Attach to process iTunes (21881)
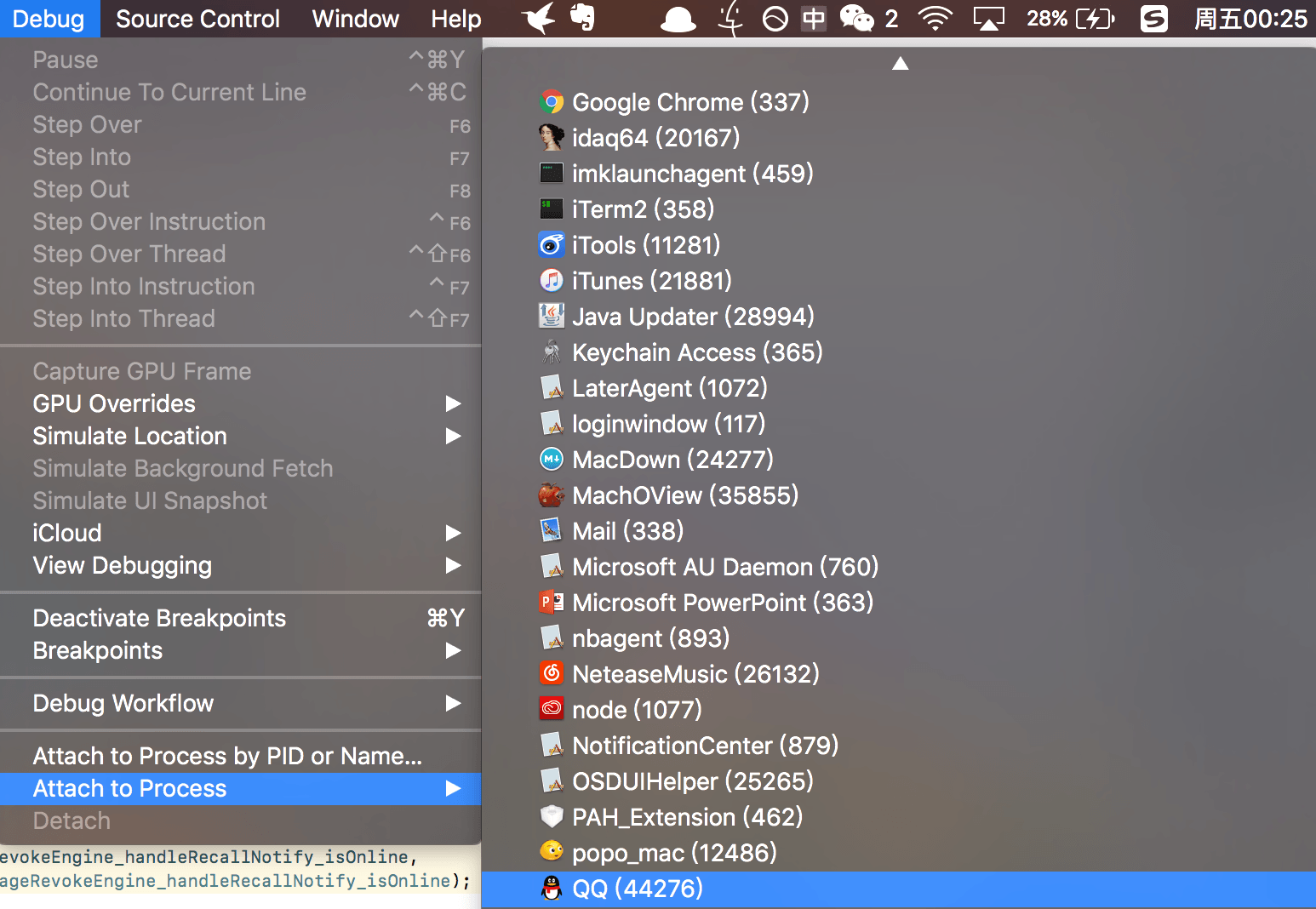1316x909 pixels. click(899, 281)
